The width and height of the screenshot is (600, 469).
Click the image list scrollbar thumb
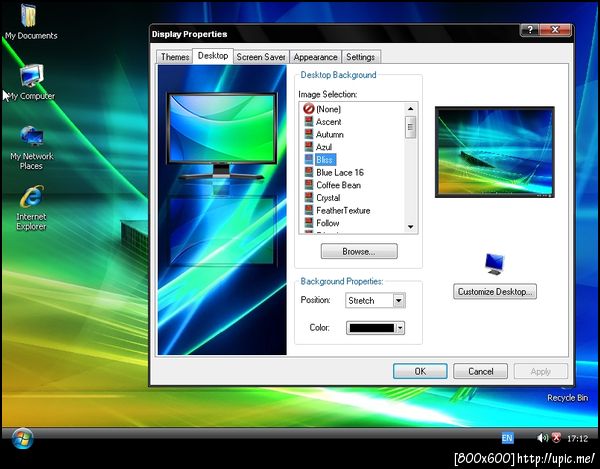[x=411, y=127]
